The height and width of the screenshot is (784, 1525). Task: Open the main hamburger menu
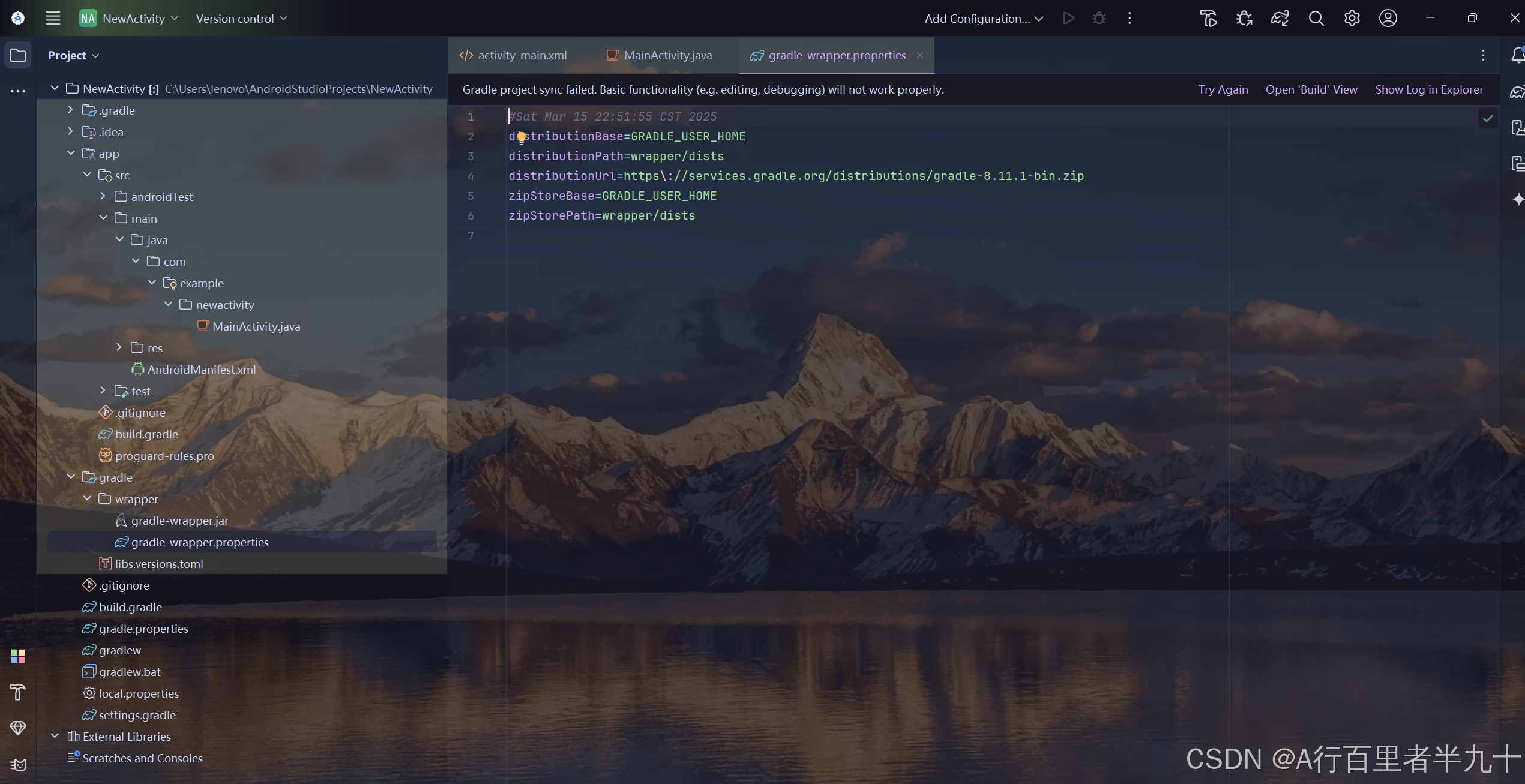point(53,19)
